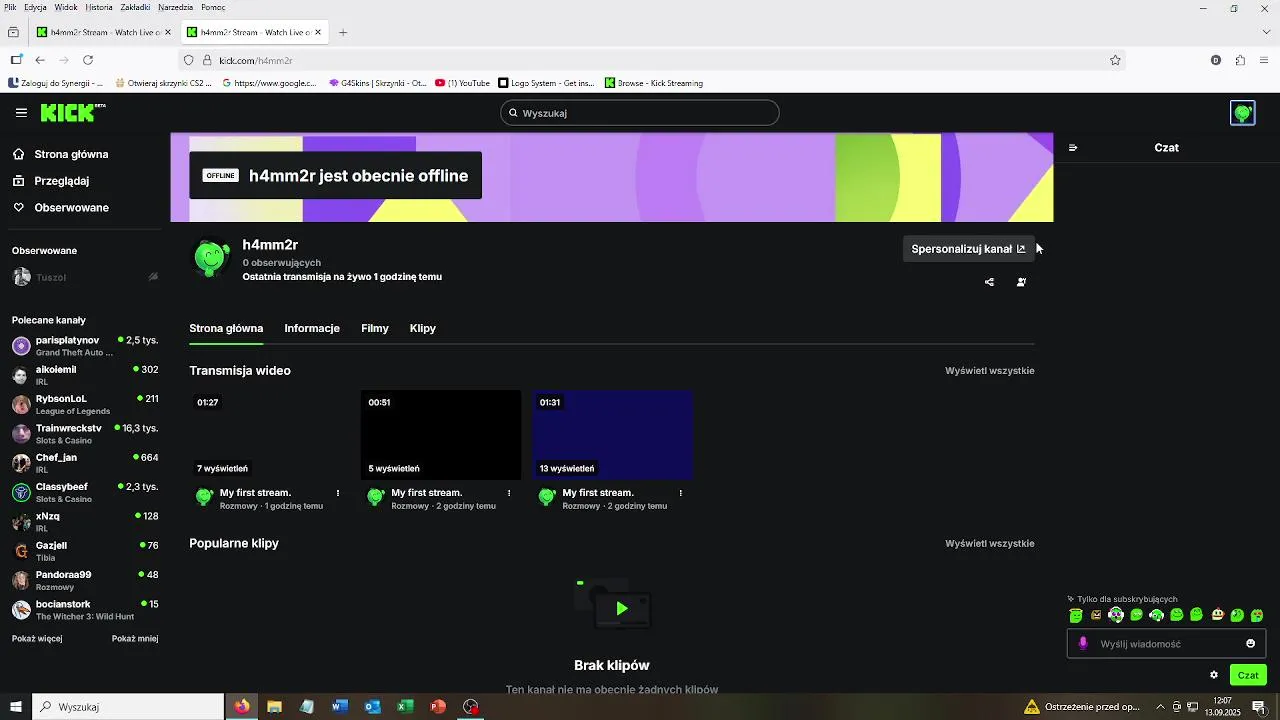Select the Strona główna channel tab
Image resolution: width=1280 pixels, height=720 pixels.
226,328
